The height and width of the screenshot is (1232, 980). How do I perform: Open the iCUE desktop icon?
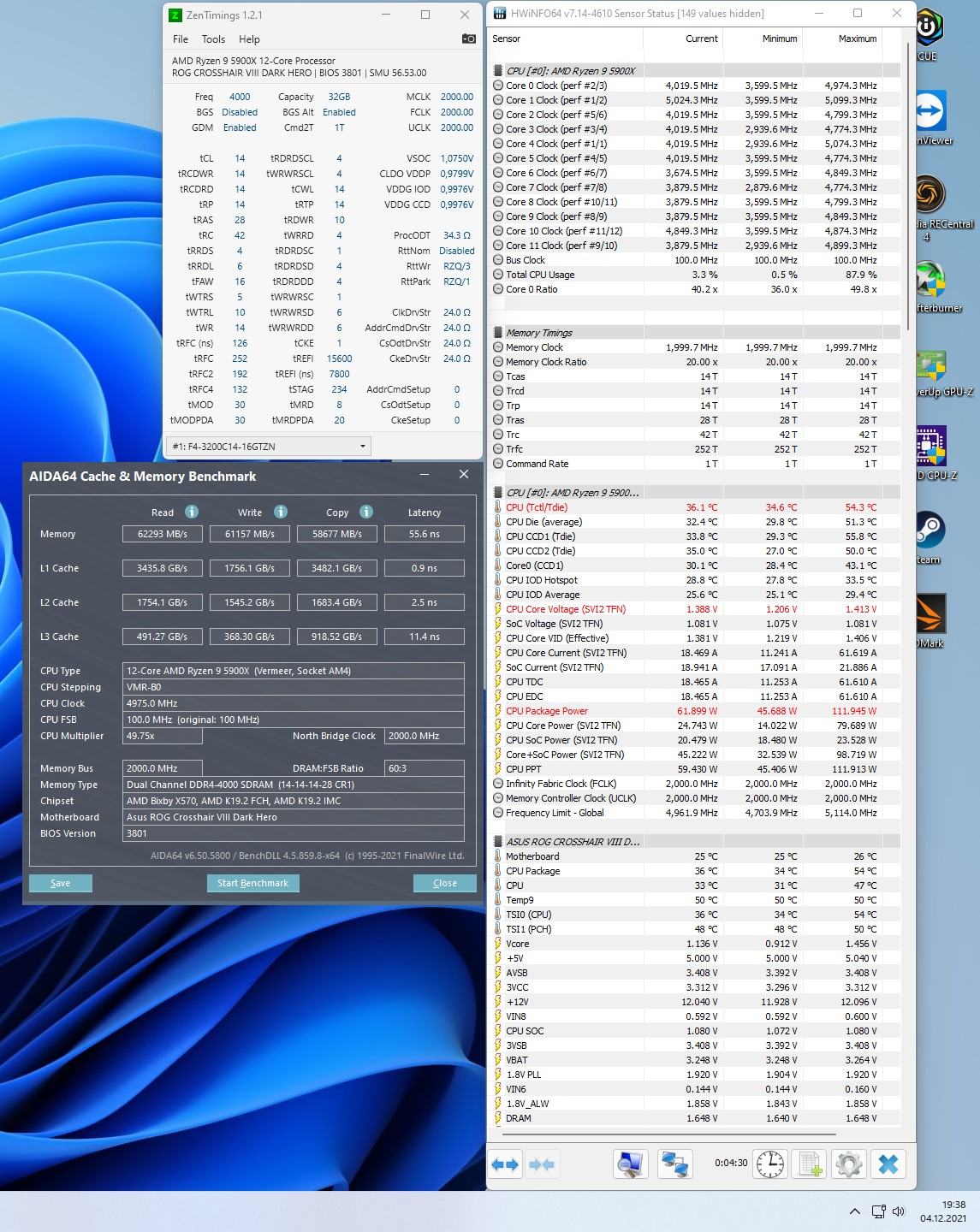[930, 34]
